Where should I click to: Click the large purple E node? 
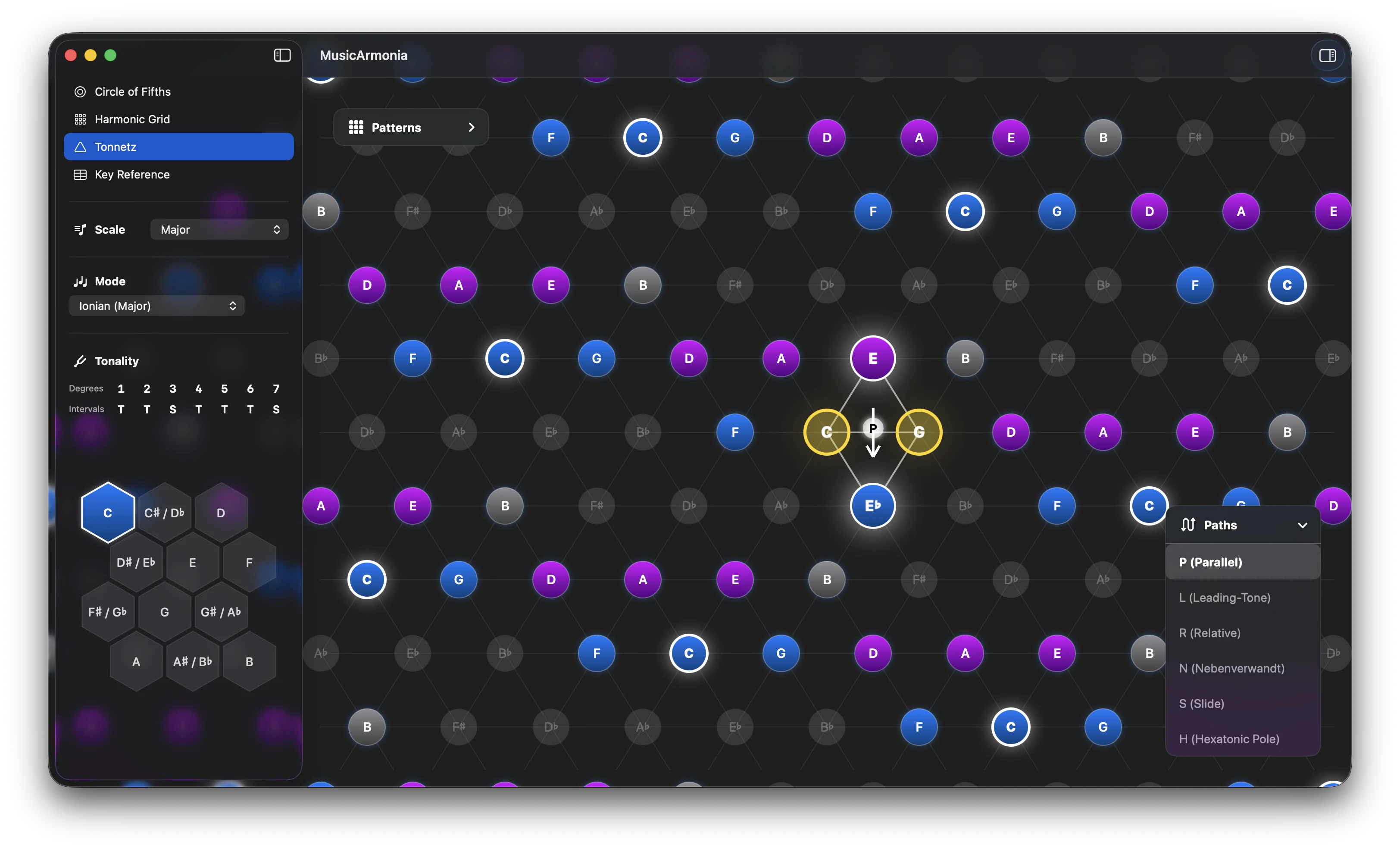tap(873, 358)
